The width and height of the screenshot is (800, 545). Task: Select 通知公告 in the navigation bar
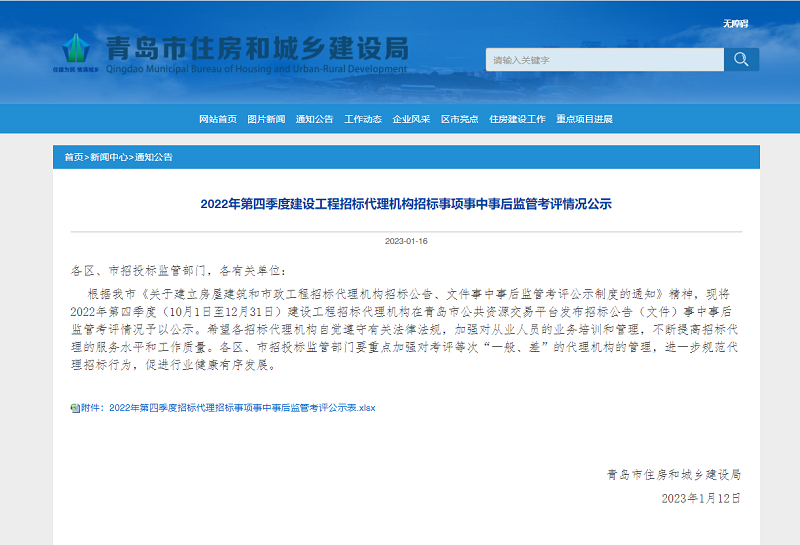click(x=314, y=119)
